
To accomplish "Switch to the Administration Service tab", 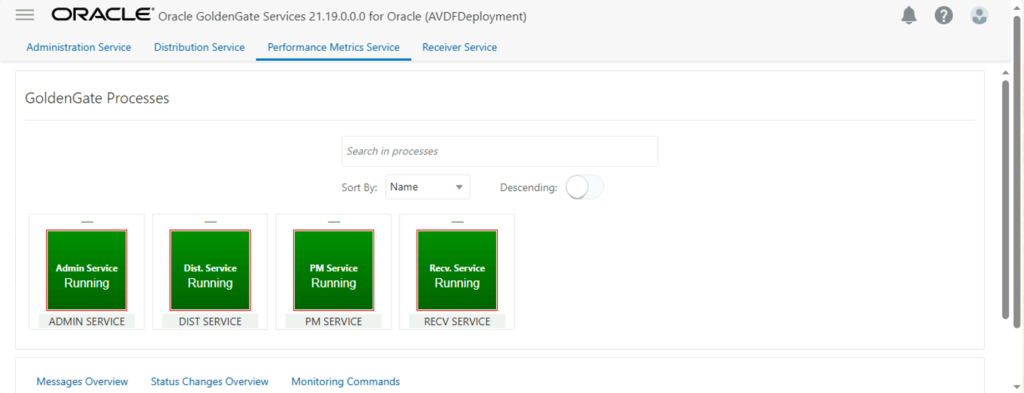I will click(x=79, y=47).
